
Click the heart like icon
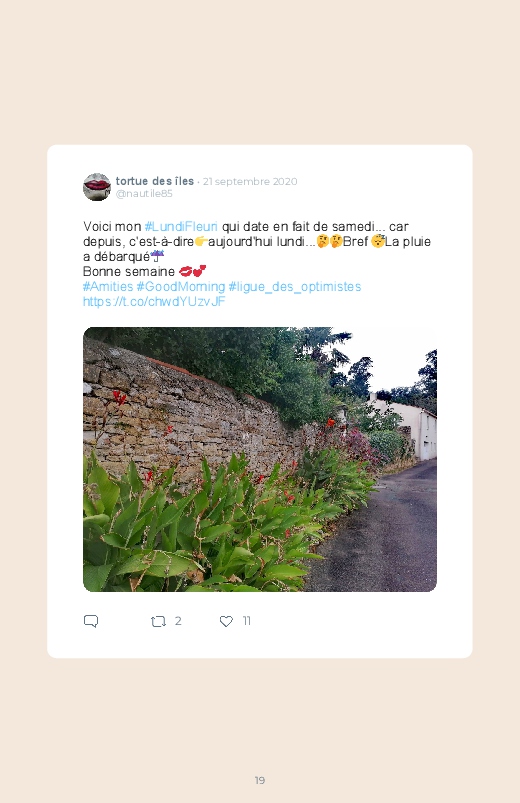tap(226, 621)
